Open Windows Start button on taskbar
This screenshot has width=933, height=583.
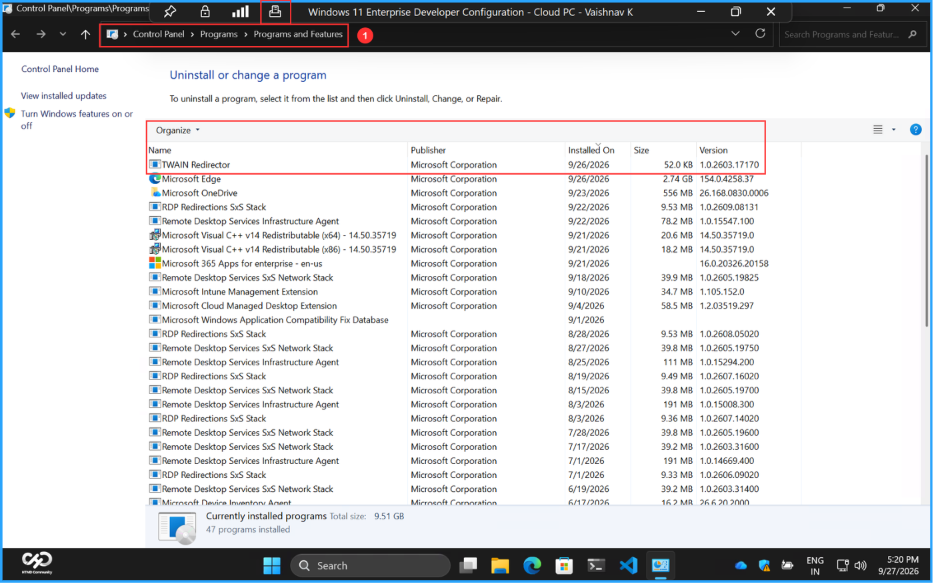(x=272, y=565)
